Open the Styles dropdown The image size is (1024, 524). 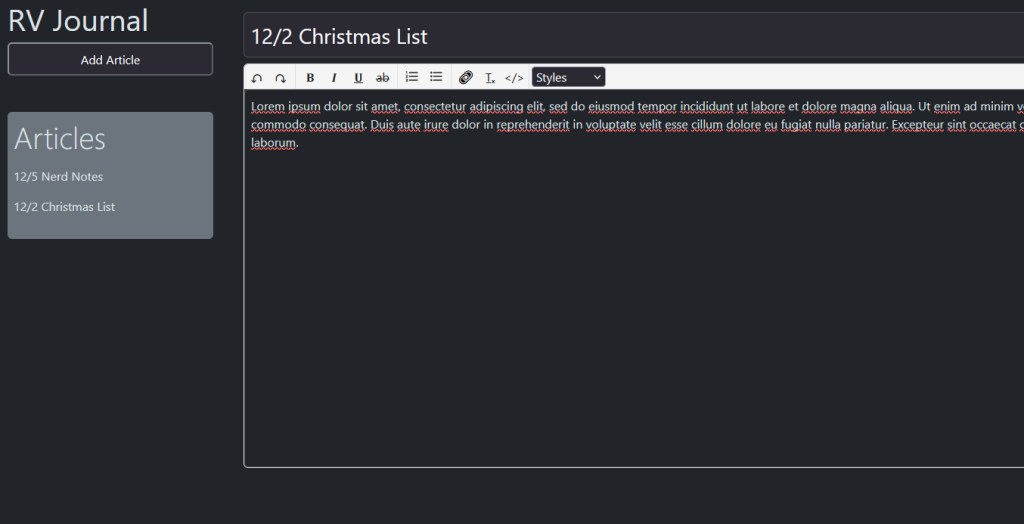(x=568, y=78)
